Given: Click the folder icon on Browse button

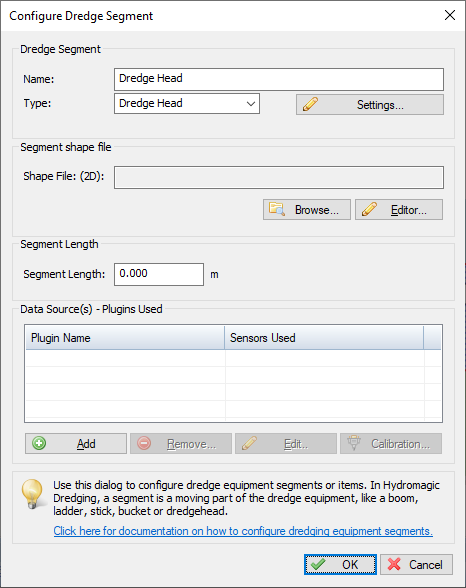Looking at the screenshot, I should 277,209.
